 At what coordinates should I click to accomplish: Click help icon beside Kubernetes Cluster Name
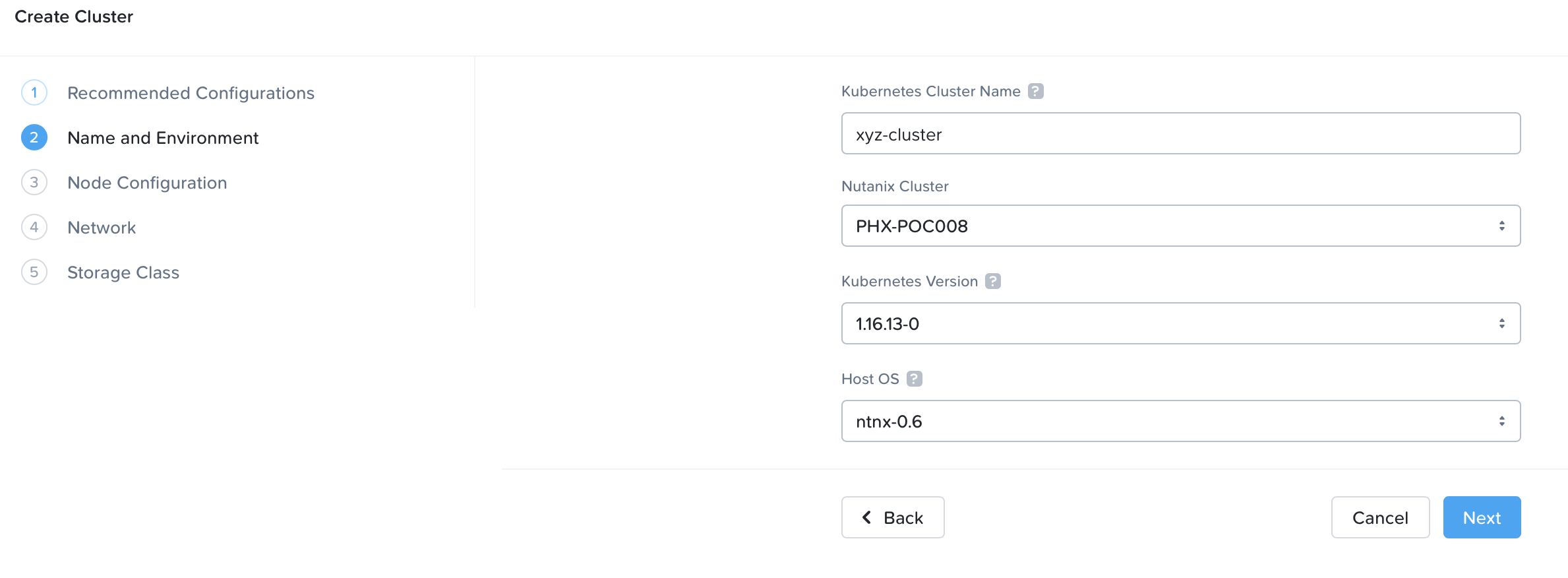[x=1036, y=91]
